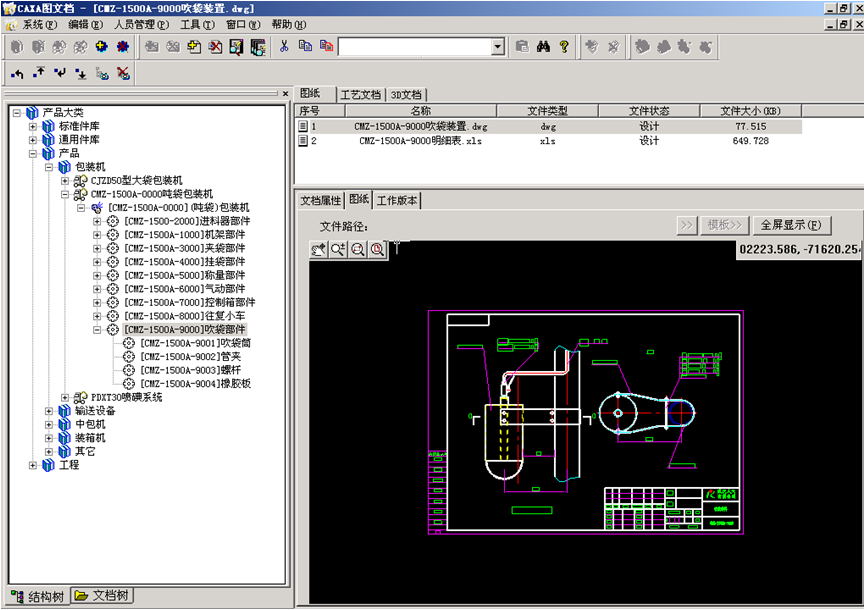Click the gear icon of 吹袋筒 part
This screenshot has height=610, width=865.
[129, 343]
